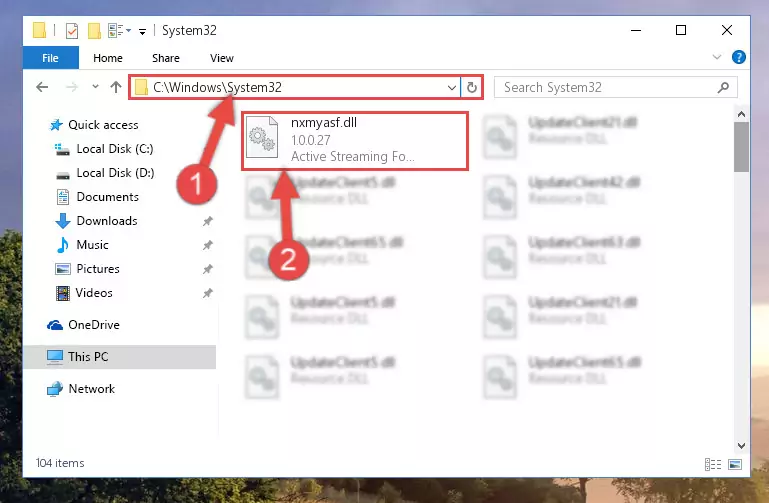This screenshot has width=769, height=503.
Task: Click the Search System32 field
Action: tap(615, 87)
